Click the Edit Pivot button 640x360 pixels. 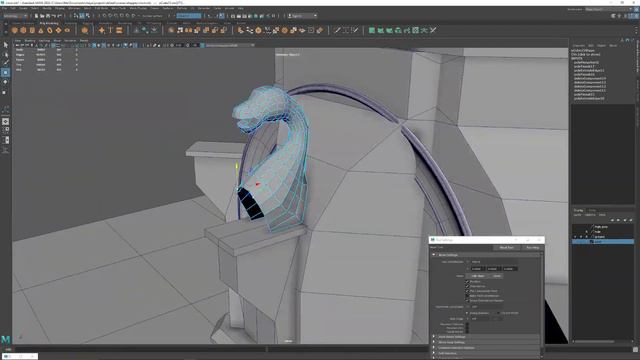(x=478, y=276)
